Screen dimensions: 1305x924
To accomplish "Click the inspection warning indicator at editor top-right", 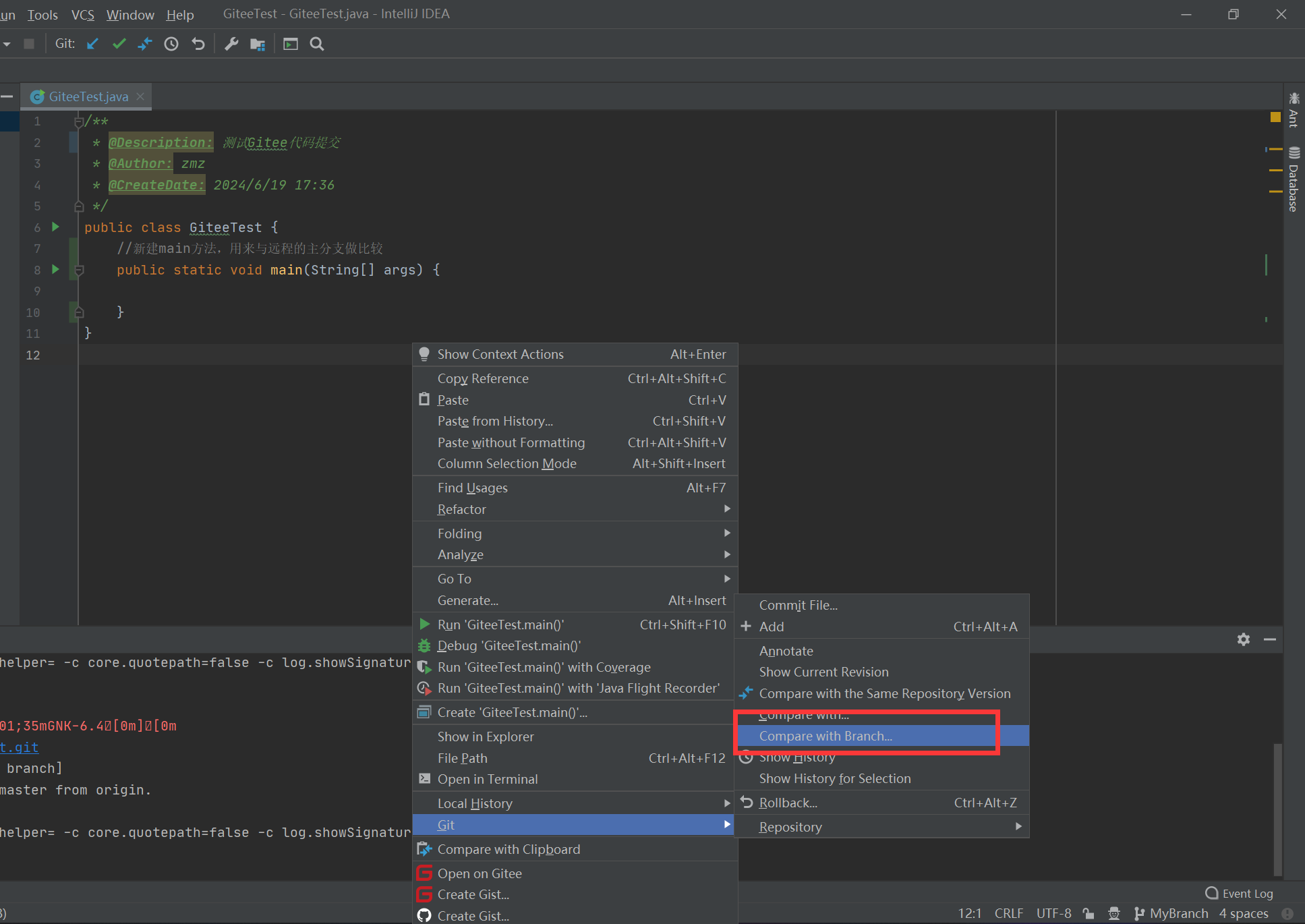I will point(1275,117).
